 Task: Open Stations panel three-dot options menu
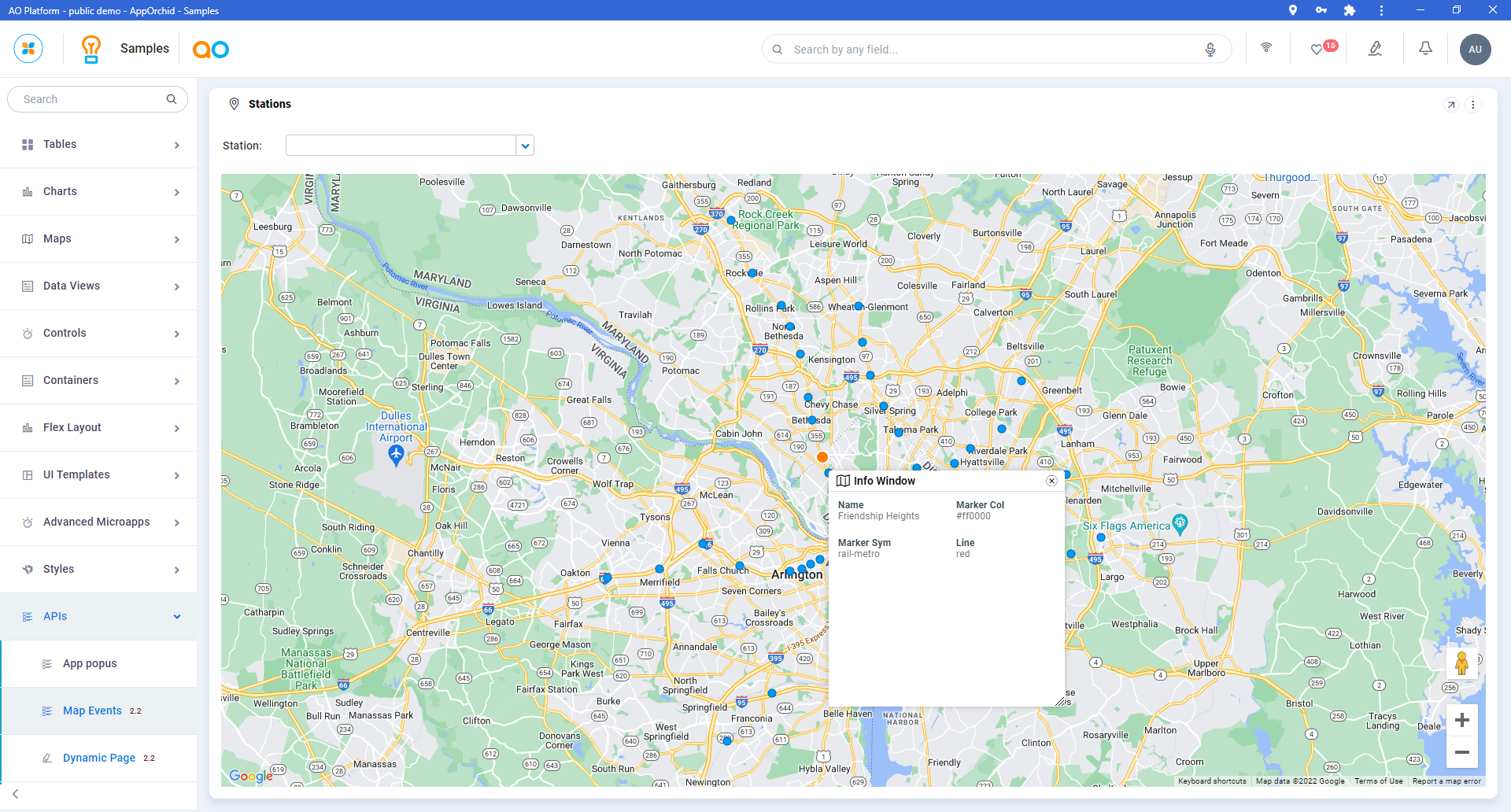point(1473,105)
